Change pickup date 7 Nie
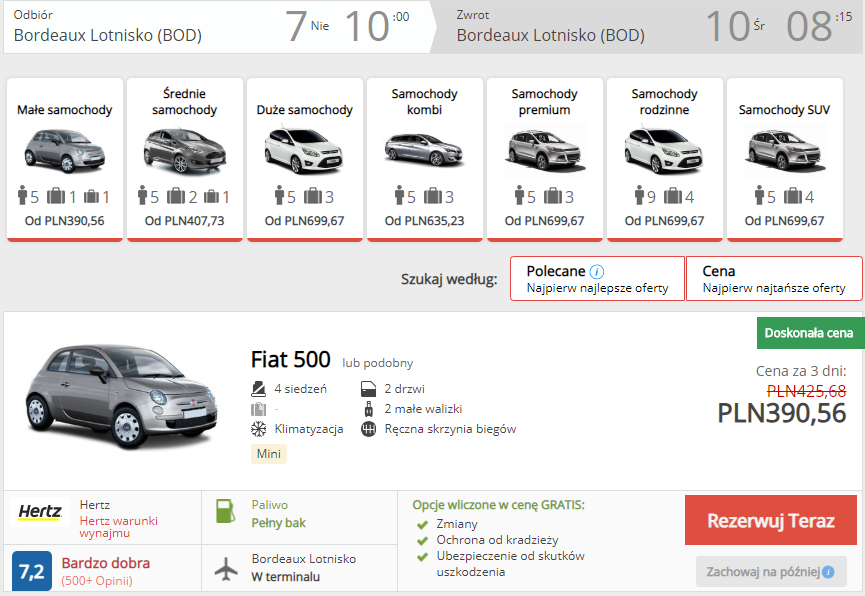Image resolution: width=865 pixels, height=596 pixels. [x=307, y=26]
